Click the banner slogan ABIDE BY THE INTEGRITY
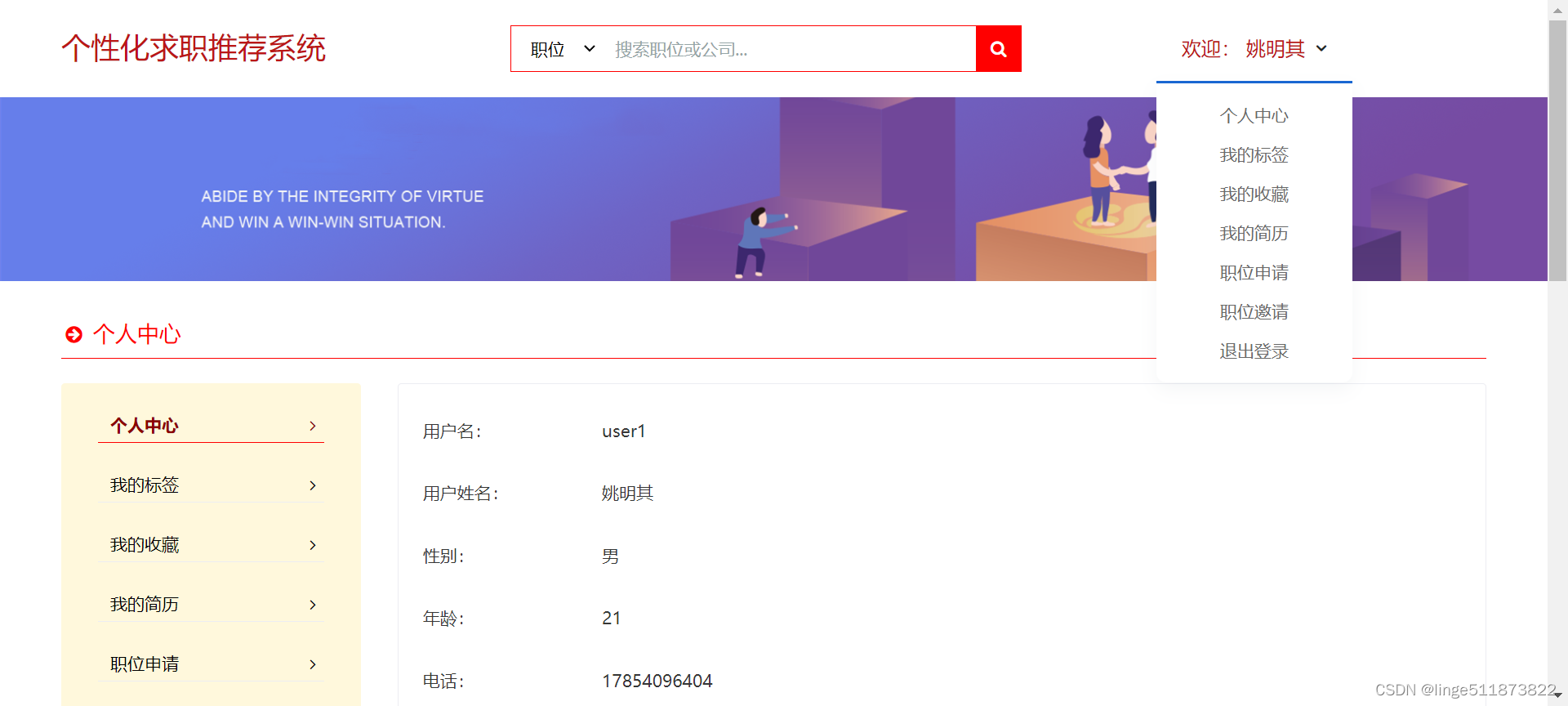 [342, 209]
